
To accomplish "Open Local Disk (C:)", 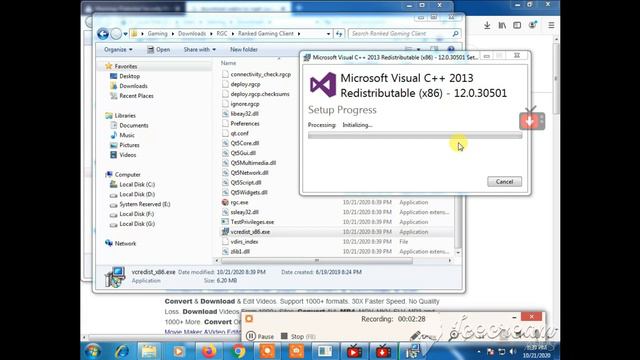I will point(137,184).
